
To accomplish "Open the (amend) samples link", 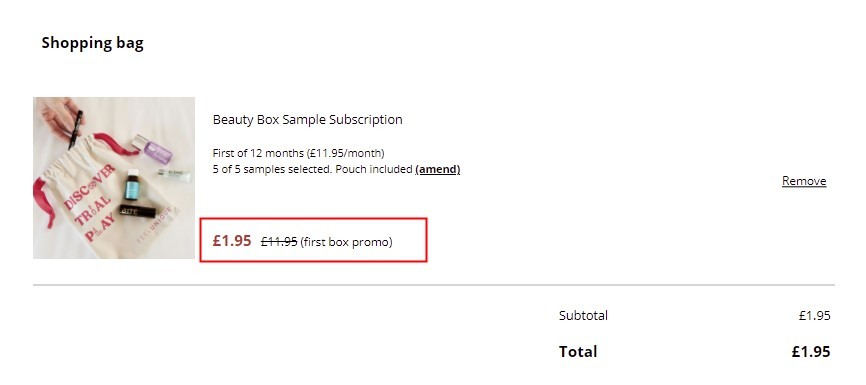I will pyautogui.click(x=437, y=169).
